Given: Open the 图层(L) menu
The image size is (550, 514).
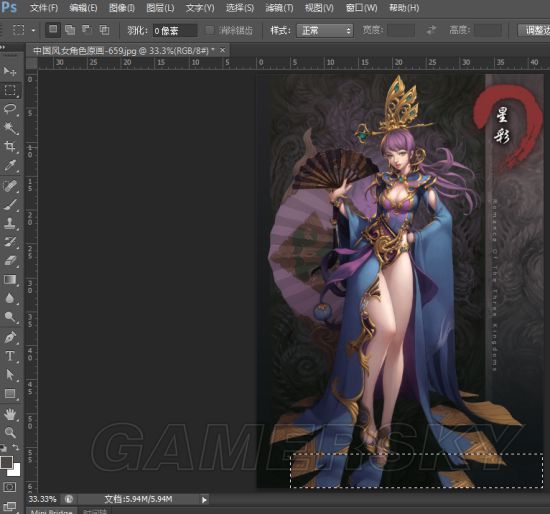Looking at the screenshot, I should 160,8.
